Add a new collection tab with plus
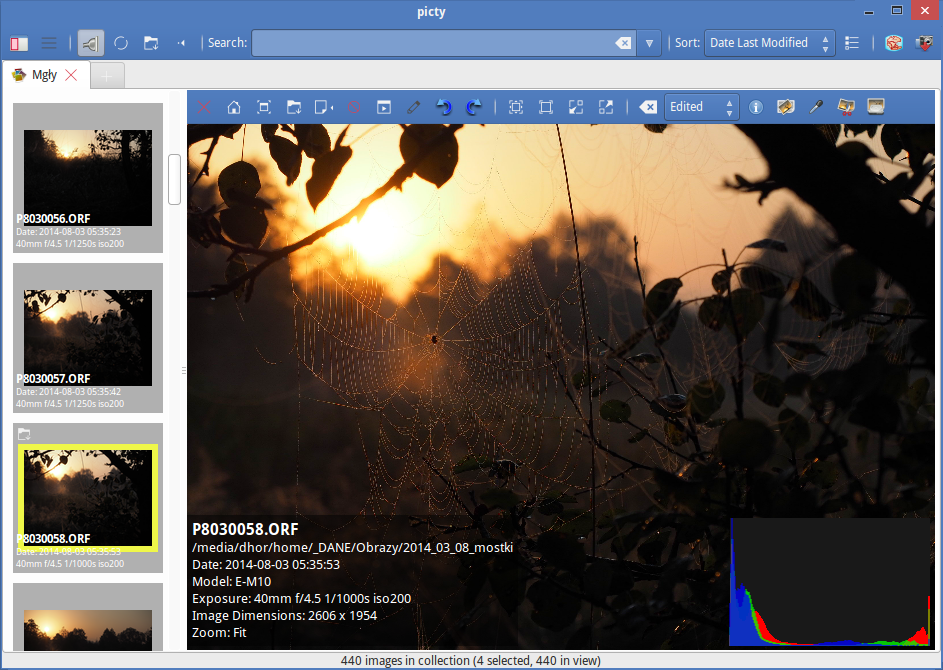This screenshot has height=670, width=943. tap(107, 76)
